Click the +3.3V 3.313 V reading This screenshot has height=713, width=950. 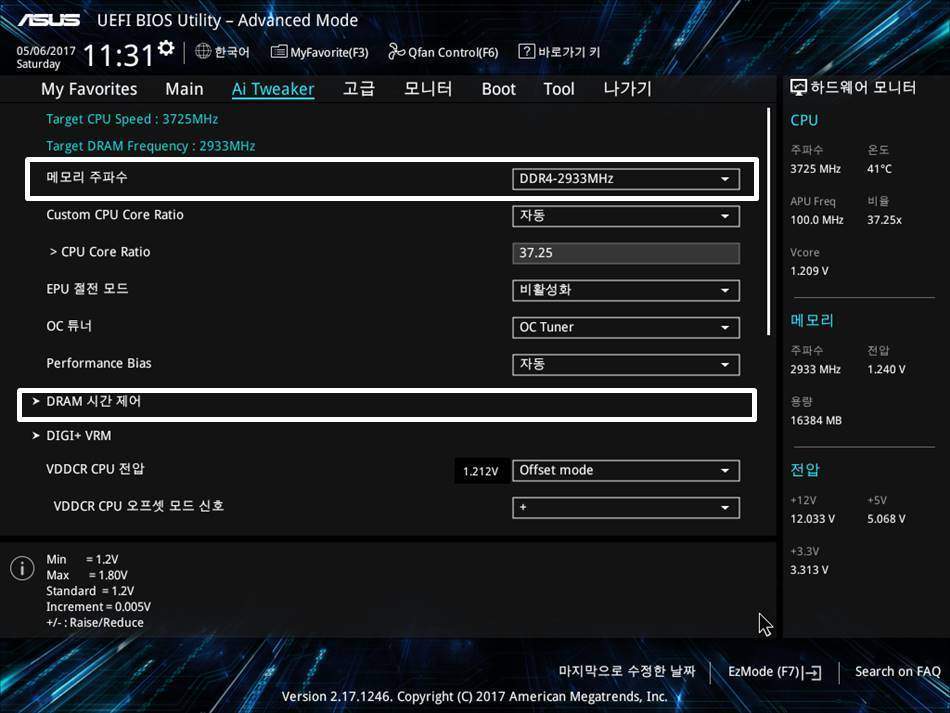pos(809,570)
